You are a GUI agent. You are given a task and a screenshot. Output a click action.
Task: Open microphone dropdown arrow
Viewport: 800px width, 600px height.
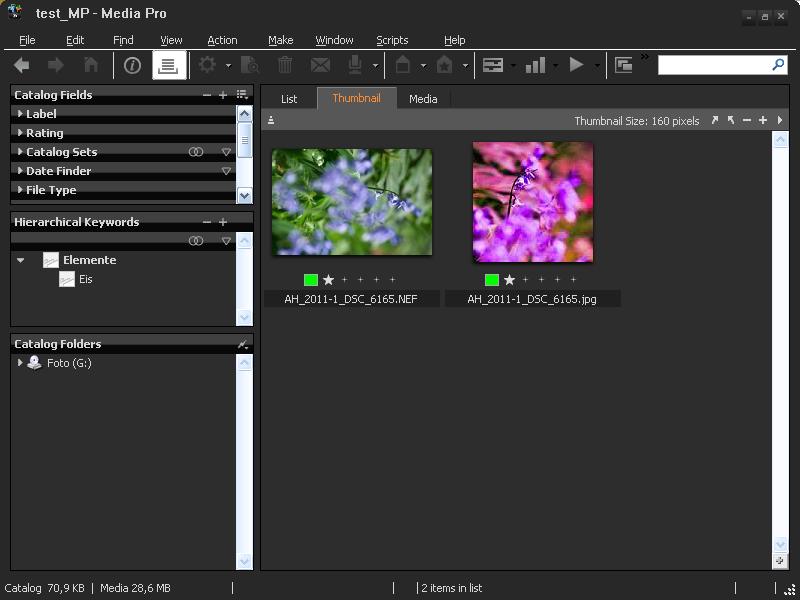pos(375,66)
